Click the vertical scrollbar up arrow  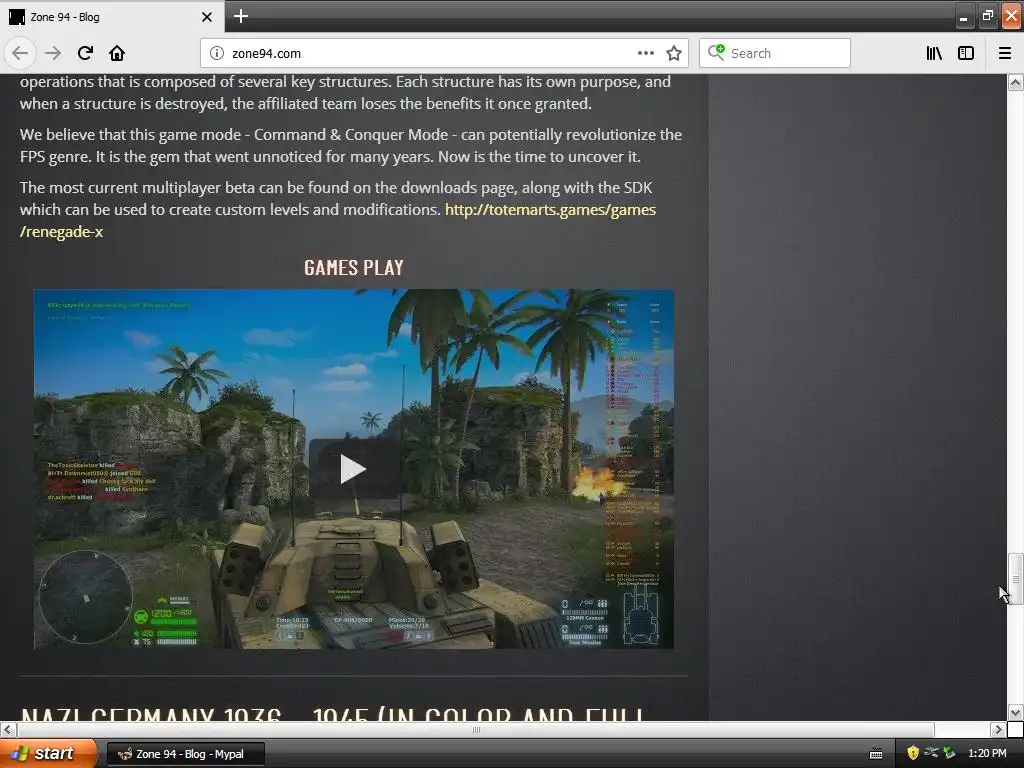[x=1015, y=82]
